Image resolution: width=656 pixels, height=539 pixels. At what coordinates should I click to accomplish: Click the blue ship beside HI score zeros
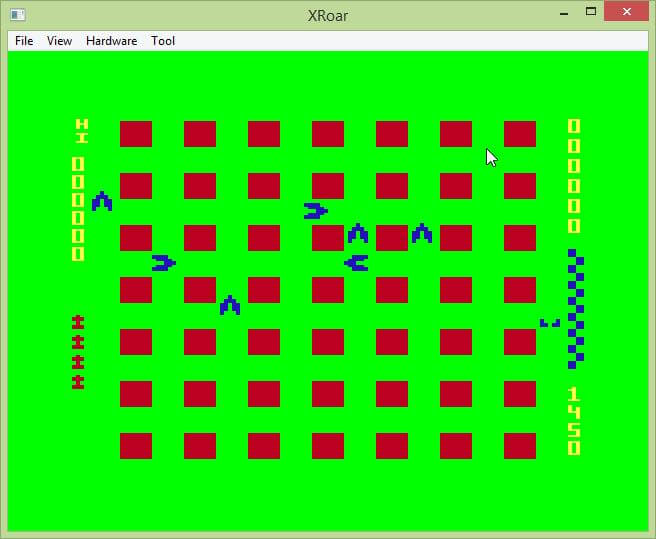tap(102, 201)
